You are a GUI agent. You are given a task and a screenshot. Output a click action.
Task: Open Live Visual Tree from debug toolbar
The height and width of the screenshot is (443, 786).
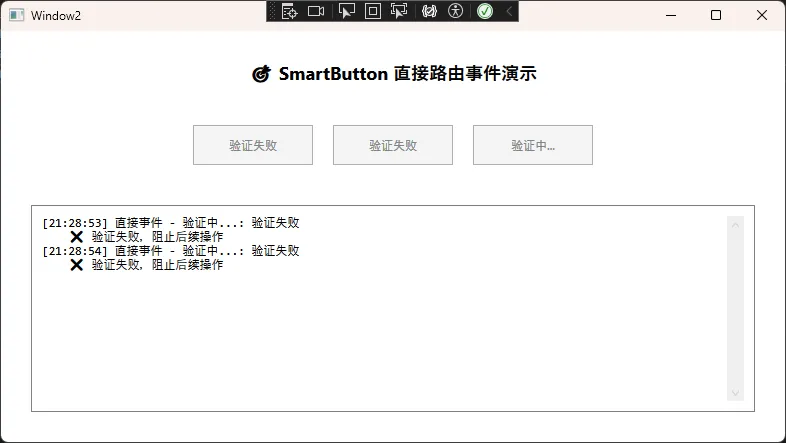290,11
